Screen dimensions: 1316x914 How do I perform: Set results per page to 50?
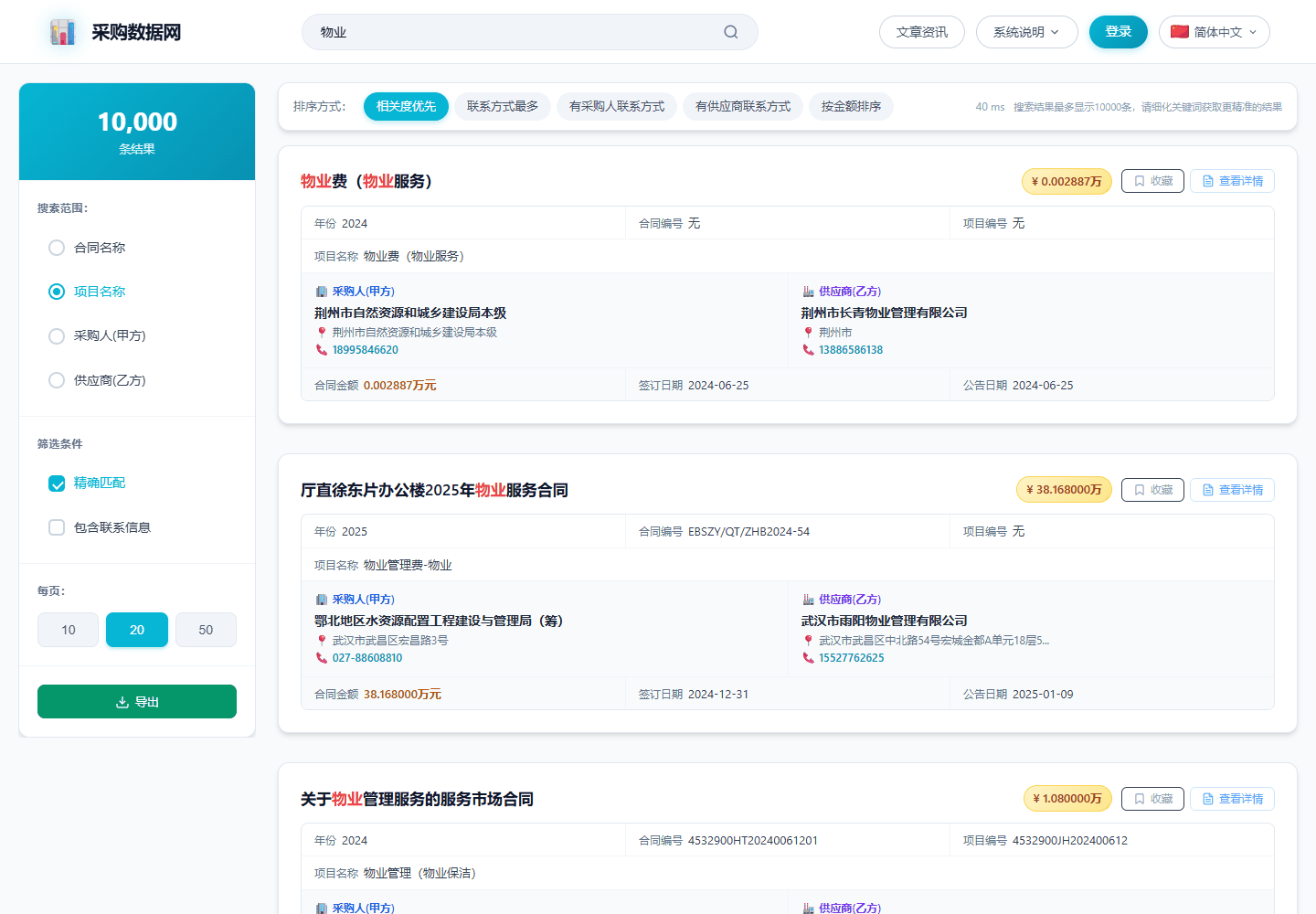pyautogui.click(x=206, y=630)
